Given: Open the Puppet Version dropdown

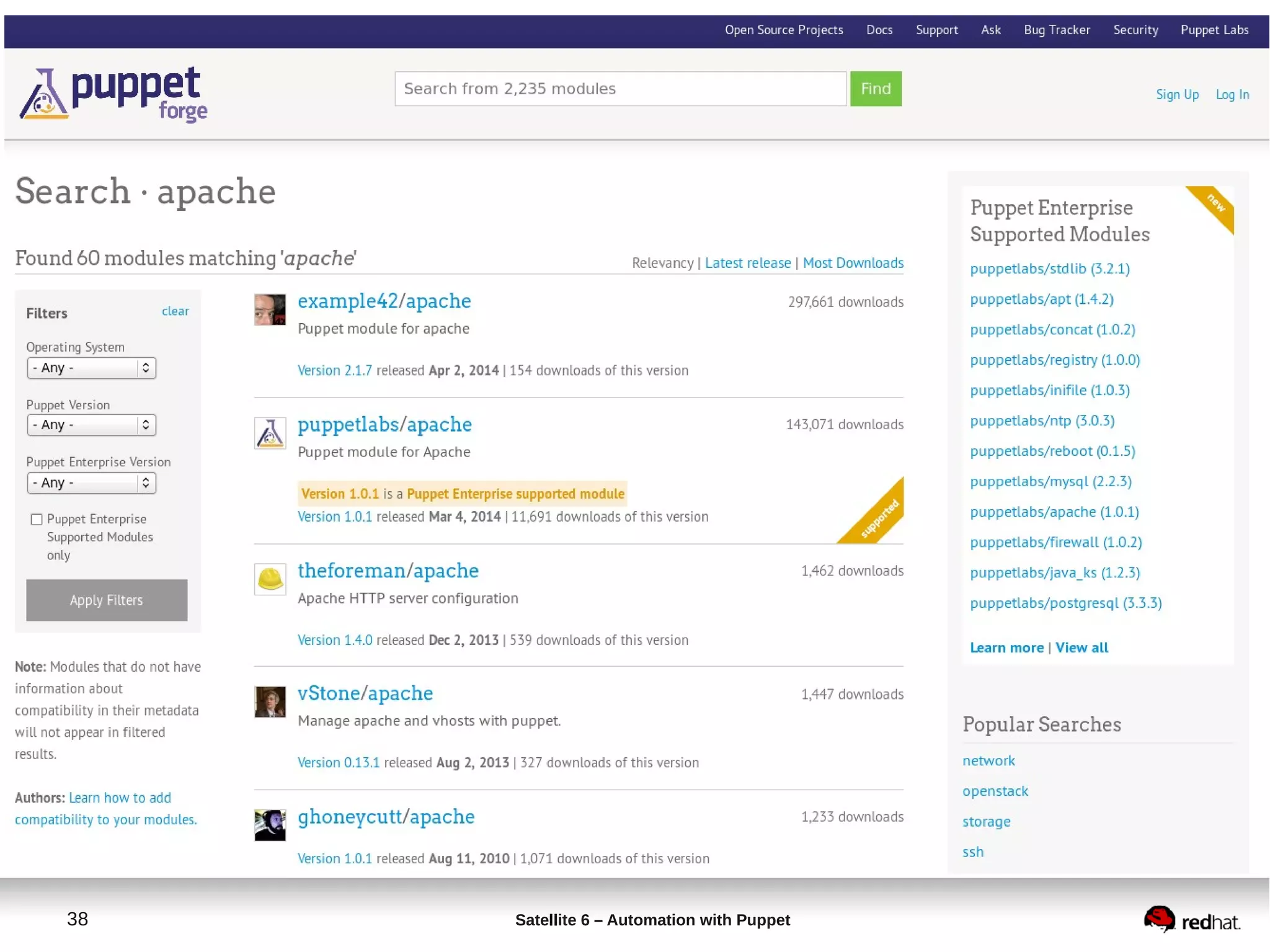Looking at the screenshot, I should tap(91, 425).
